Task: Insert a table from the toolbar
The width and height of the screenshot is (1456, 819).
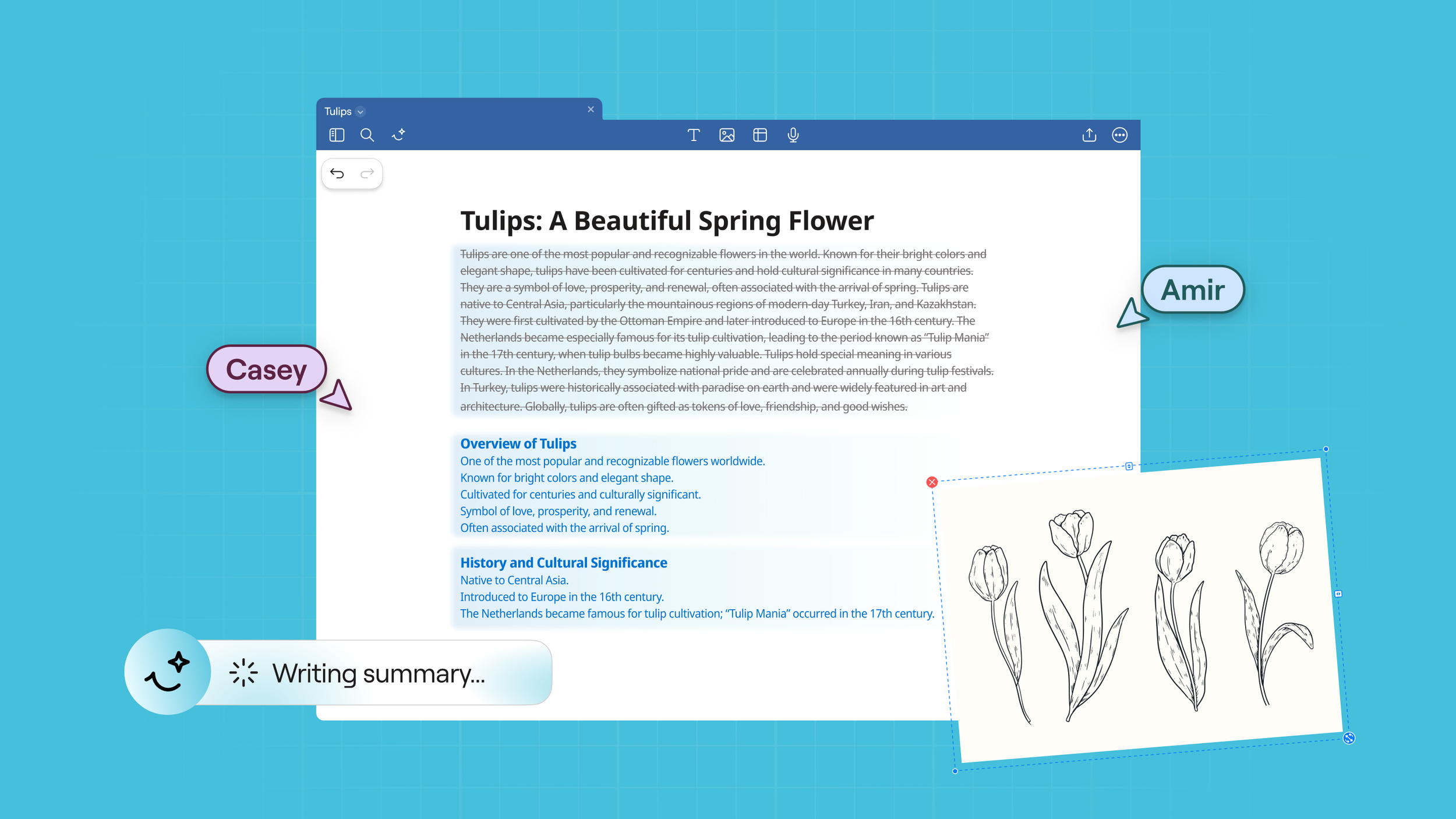Action: [759, 135]
